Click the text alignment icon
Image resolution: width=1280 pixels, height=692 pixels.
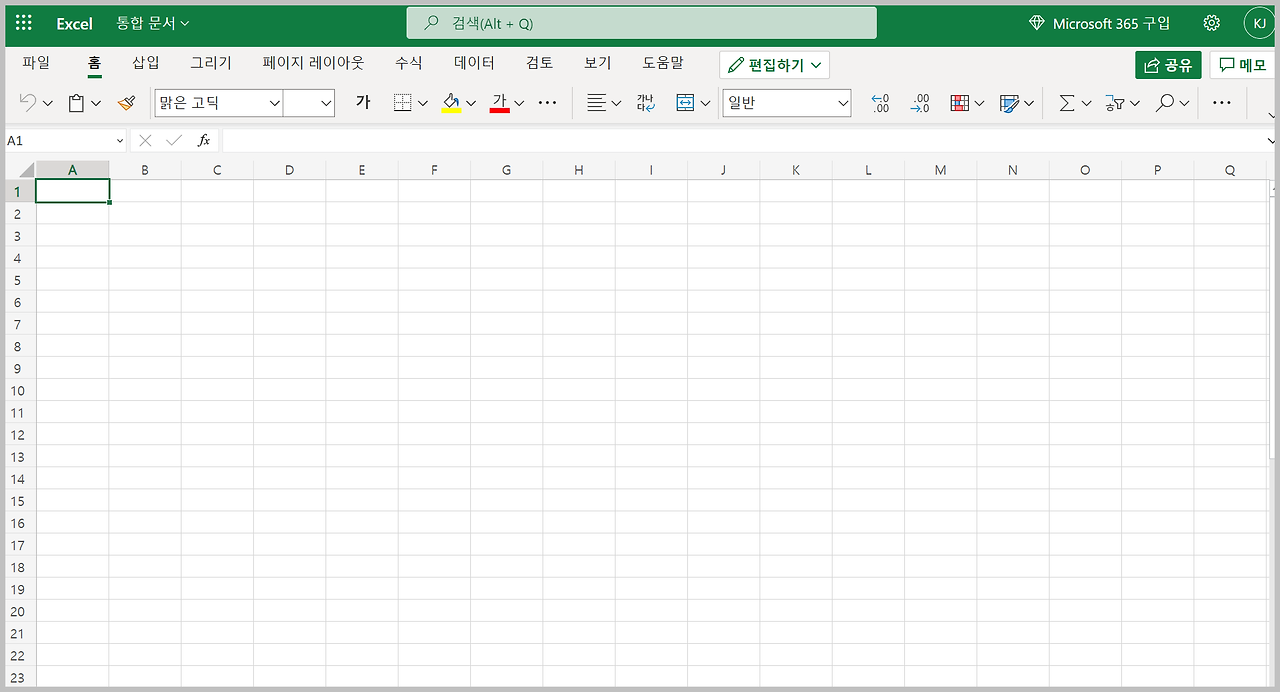597,103
